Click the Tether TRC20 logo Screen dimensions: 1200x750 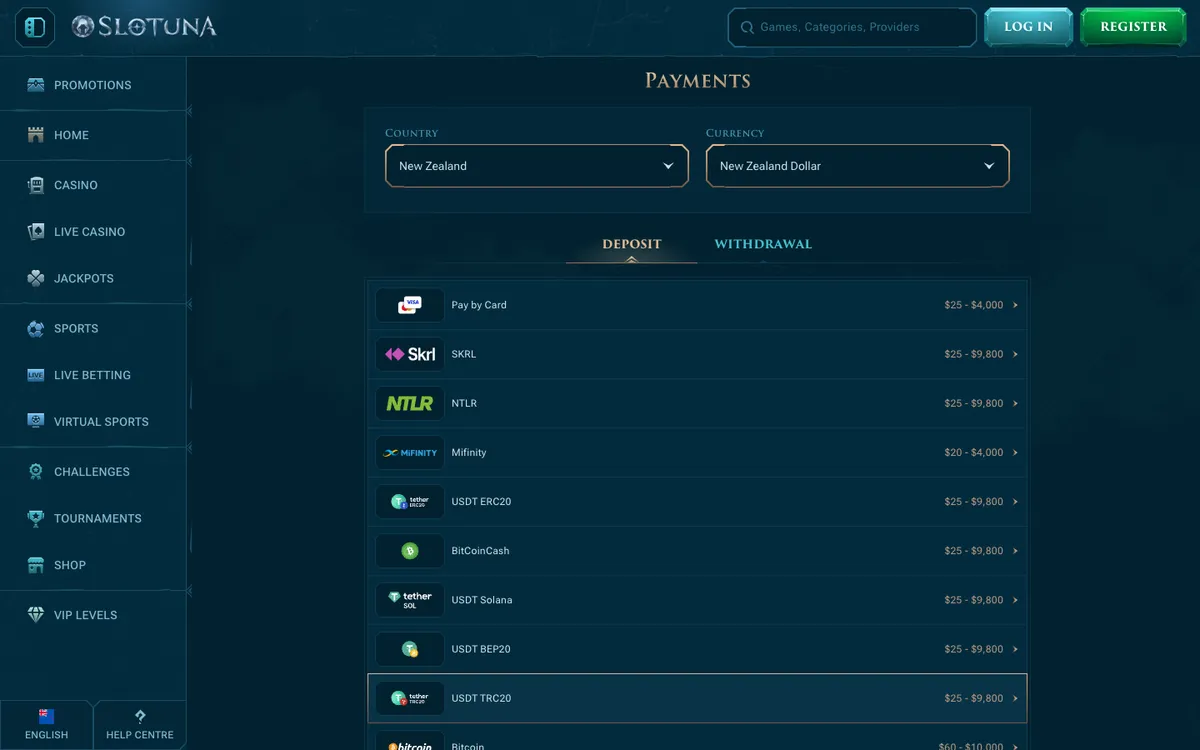[410, 698]
